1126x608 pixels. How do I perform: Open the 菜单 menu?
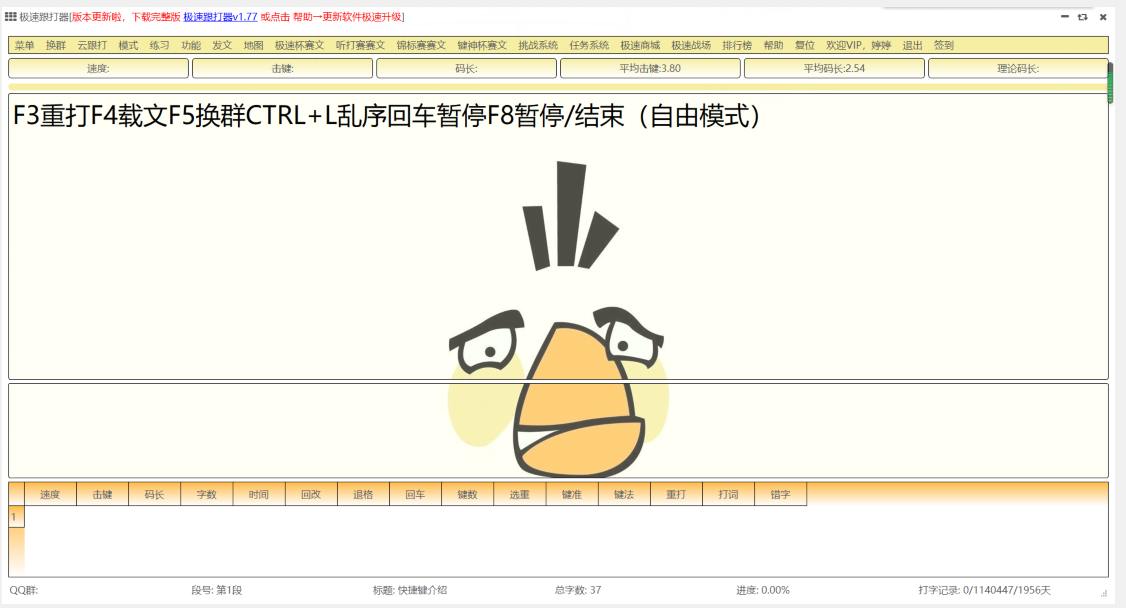pyautogui.click(x=24, y=45)
